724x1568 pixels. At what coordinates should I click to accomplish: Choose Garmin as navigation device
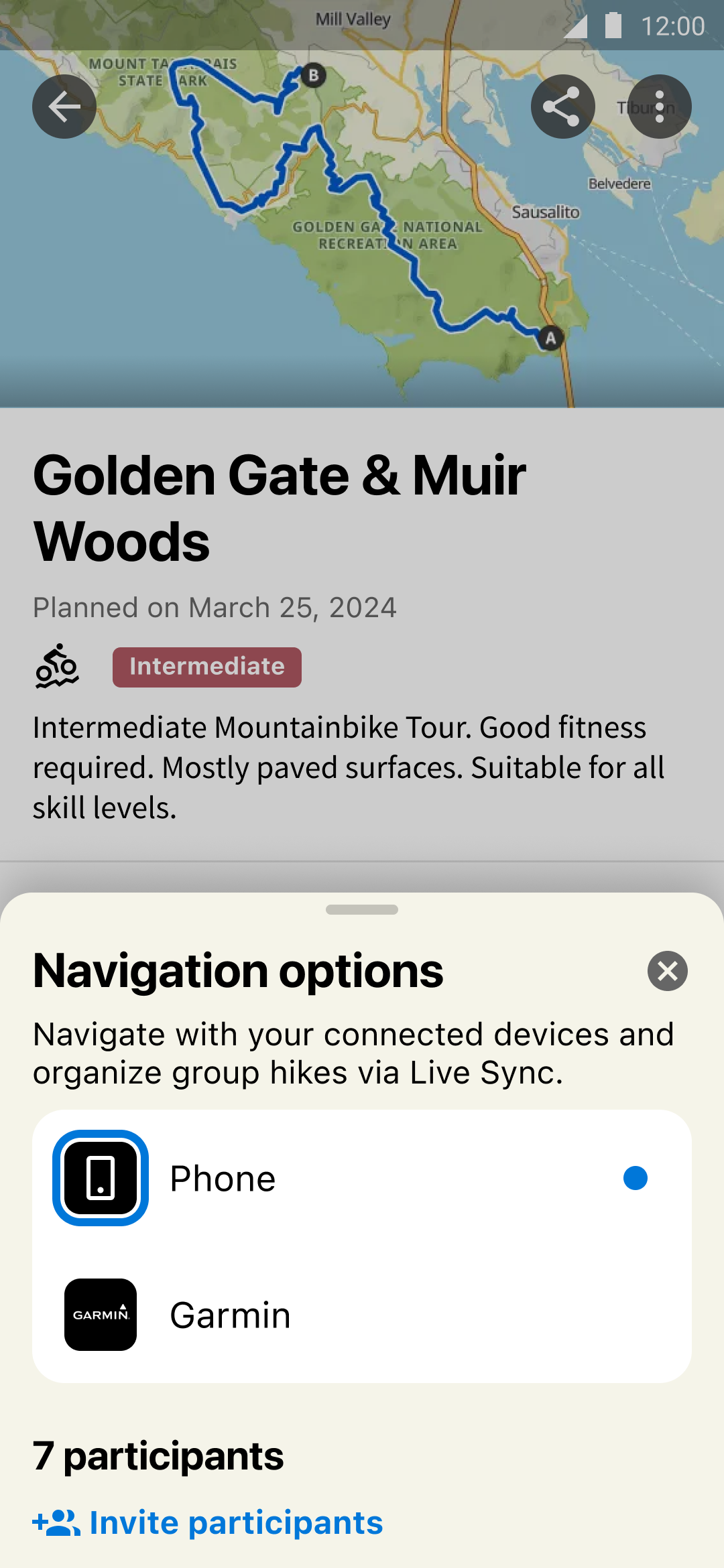tap(362, 1315)
